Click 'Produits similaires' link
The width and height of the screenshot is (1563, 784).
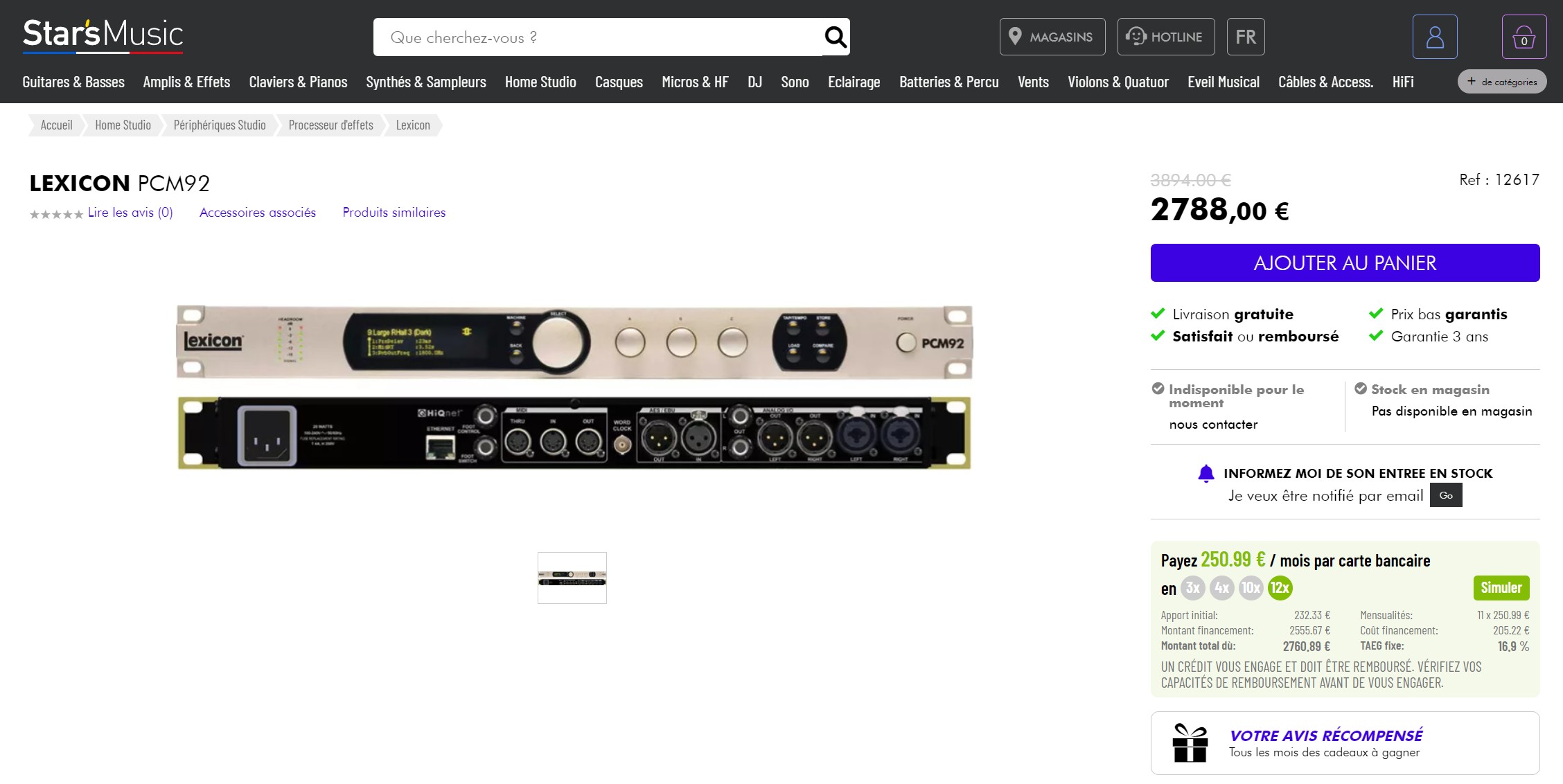tap(394, 213)
